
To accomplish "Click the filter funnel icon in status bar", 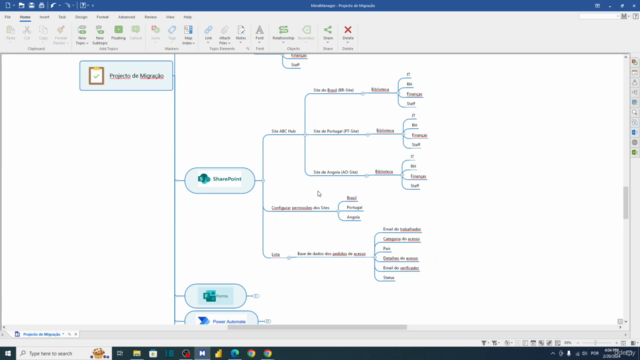I will [x=484, y=343].
